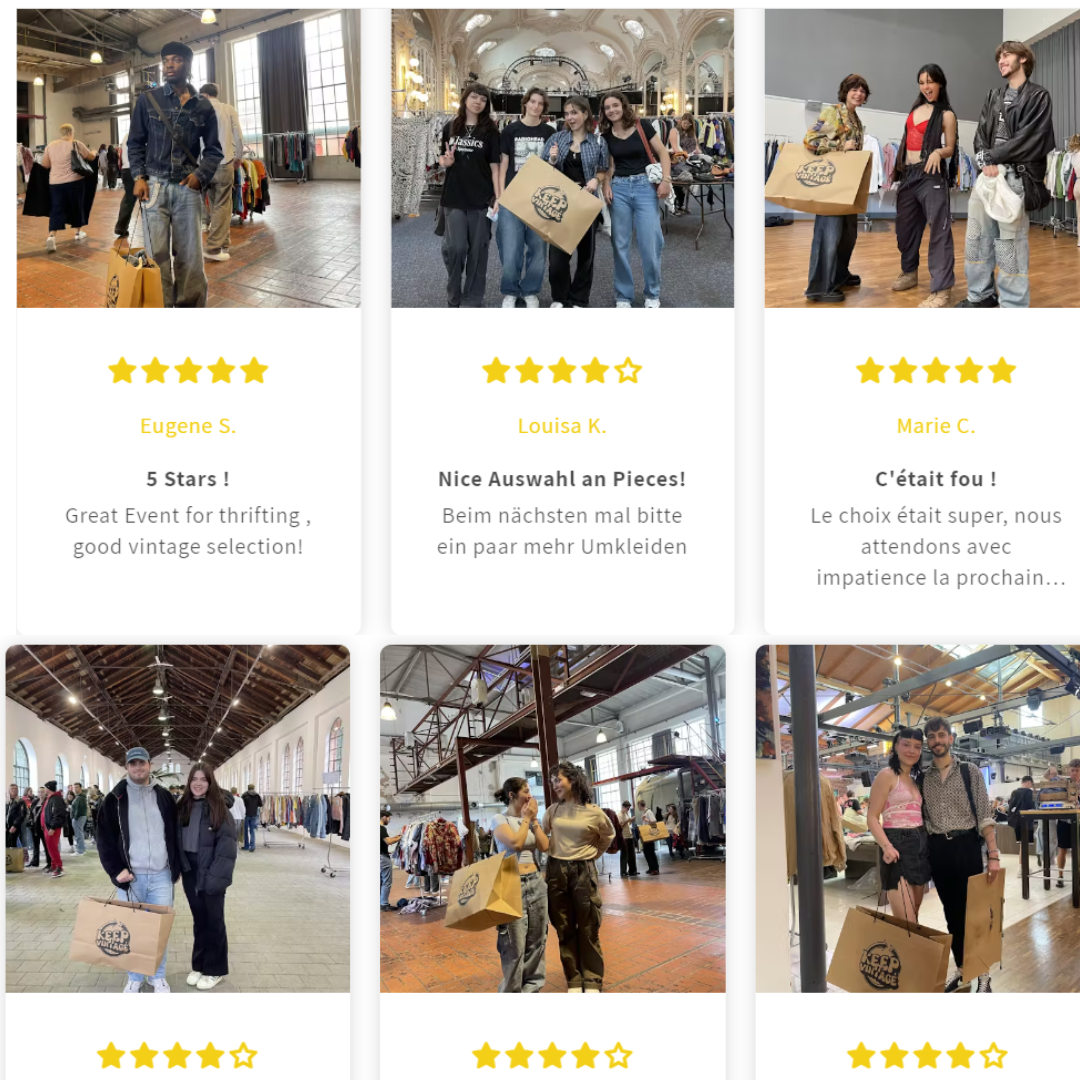Click the third star in Louisa K. rating
Image resolution: width=1080 pixels, height=1080 pixels.
click(562, 371)
